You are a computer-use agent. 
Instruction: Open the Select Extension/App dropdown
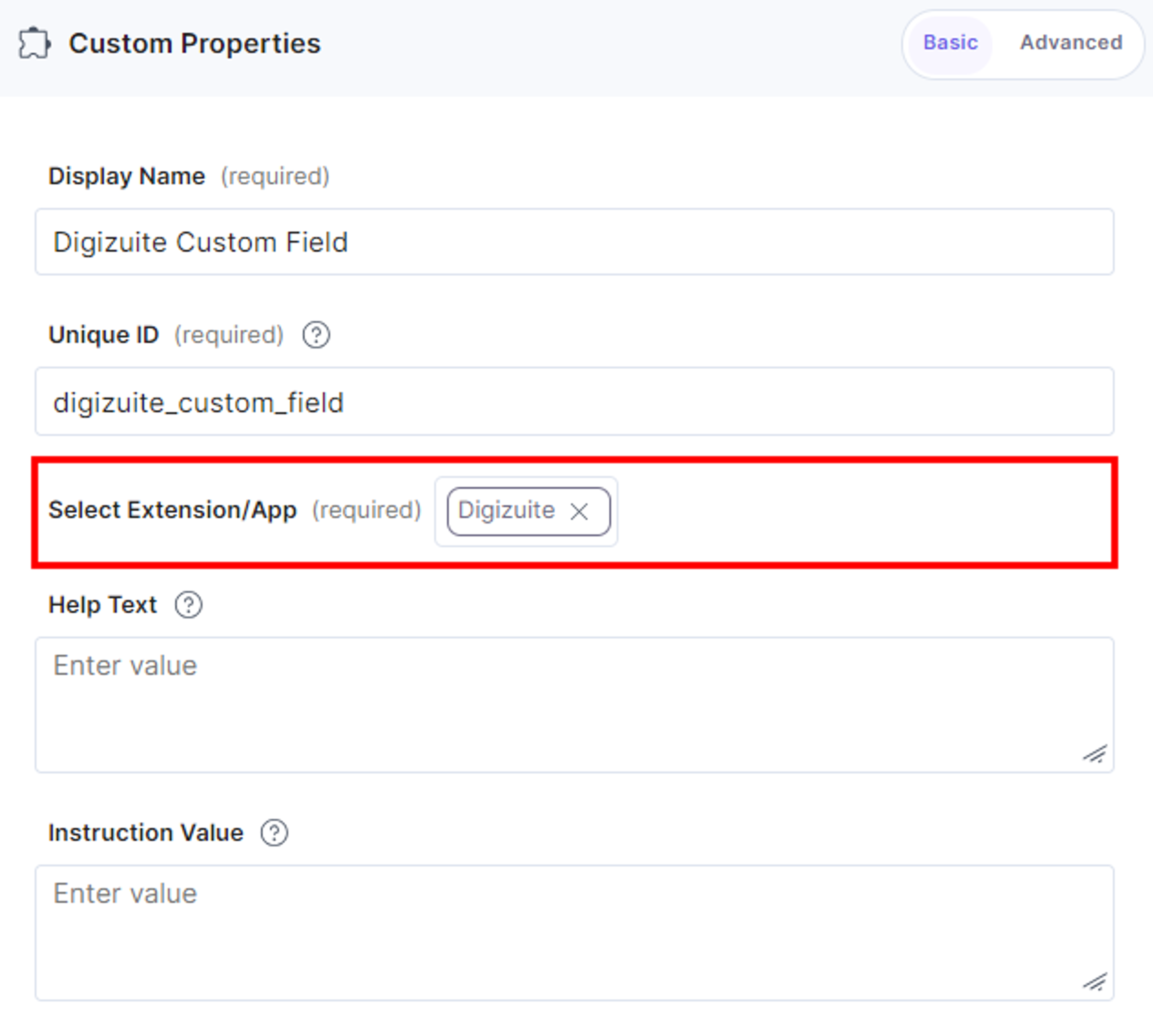[526, 511]
